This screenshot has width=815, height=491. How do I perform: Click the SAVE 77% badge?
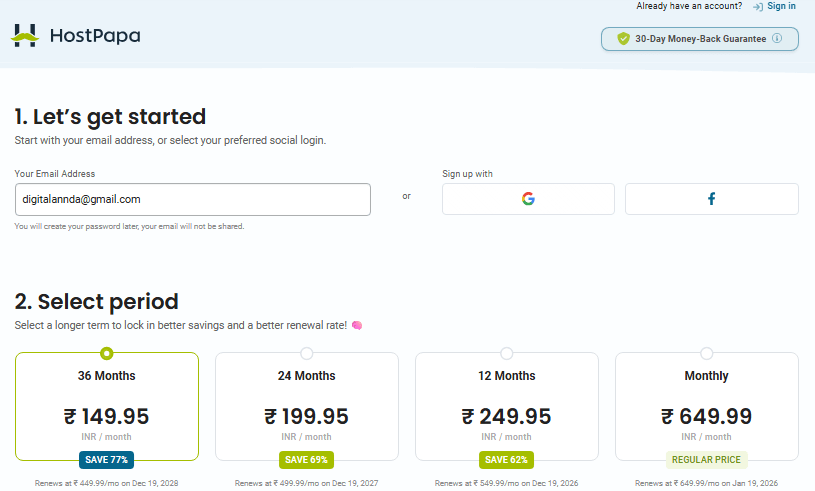coord(106,460)
